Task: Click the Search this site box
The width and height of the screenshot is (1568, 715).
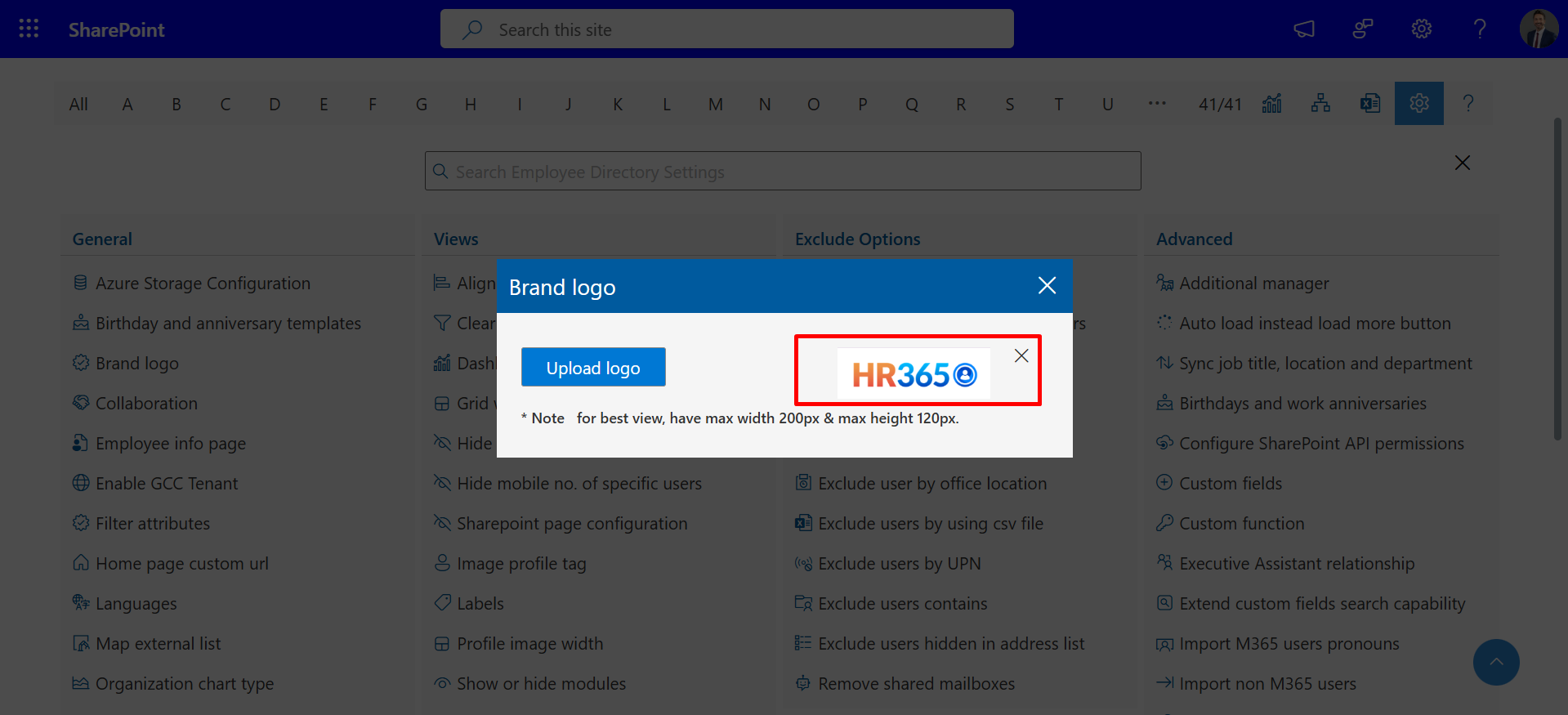Action: click(x=727, y=29)
